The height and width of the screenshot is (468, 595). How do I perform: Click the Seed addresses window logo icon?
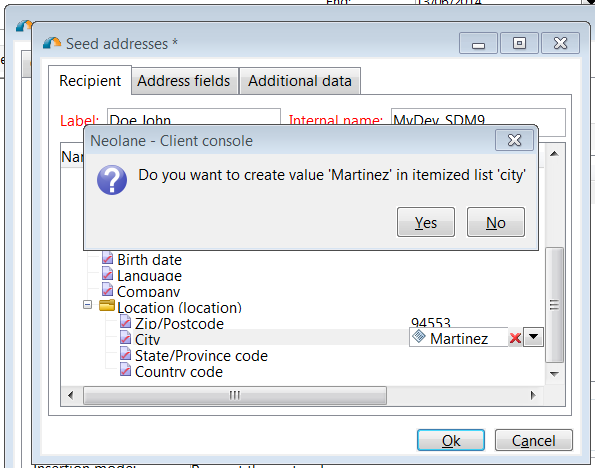tap(52, 43)
